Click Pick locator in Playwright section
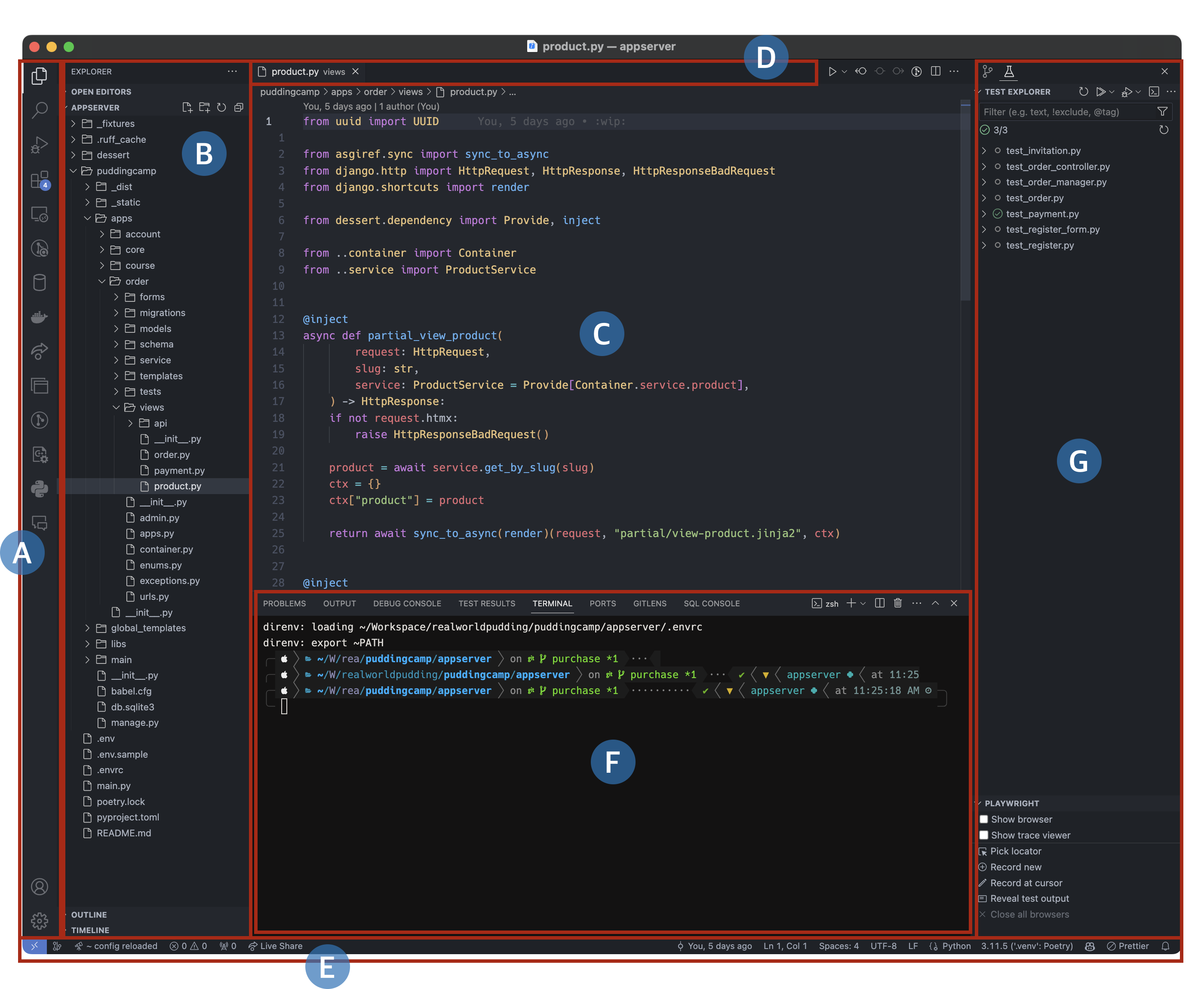1204x989 pixels. pyautogui.click(x=1016, y=851)
